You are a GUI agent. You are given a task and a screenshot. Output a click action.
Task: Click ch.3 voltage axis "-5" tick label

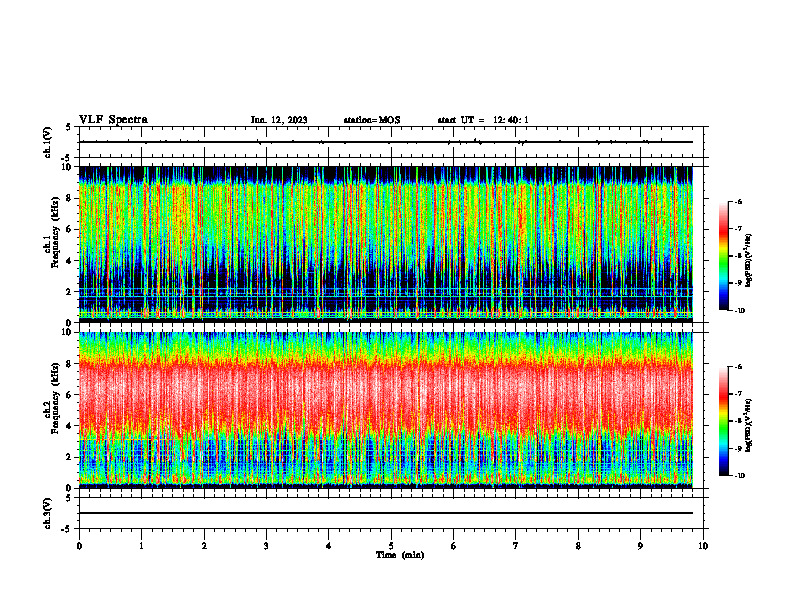pyautogui.click(x=67, y=529)
